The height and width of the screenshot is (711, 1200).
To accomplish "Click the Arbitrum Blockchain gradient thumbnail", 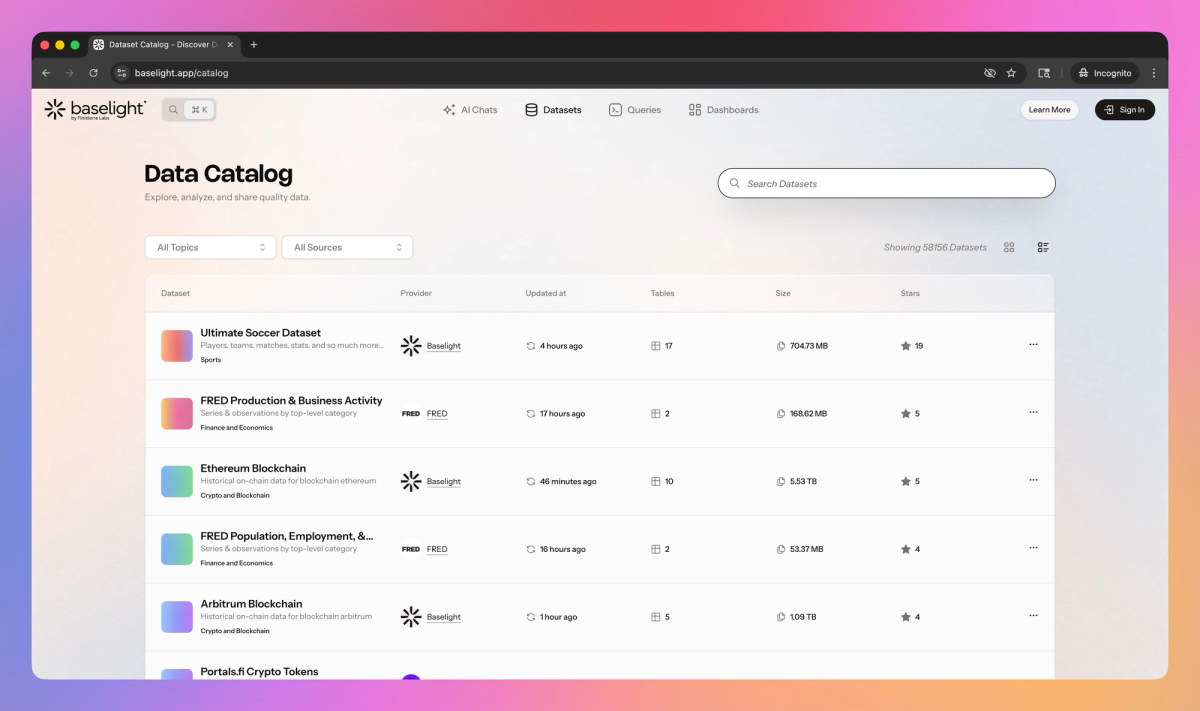I will 177,617.
